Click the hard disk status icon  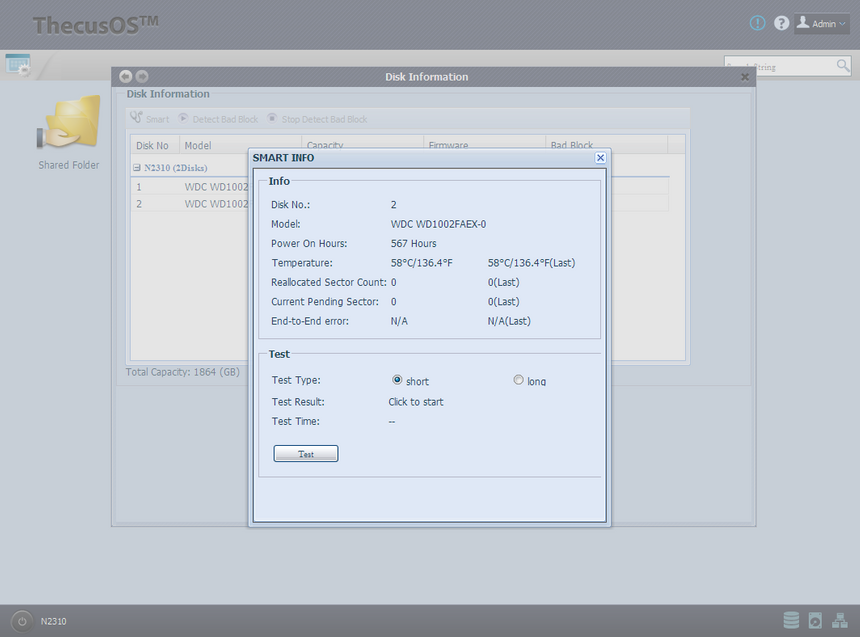point(815,621)
